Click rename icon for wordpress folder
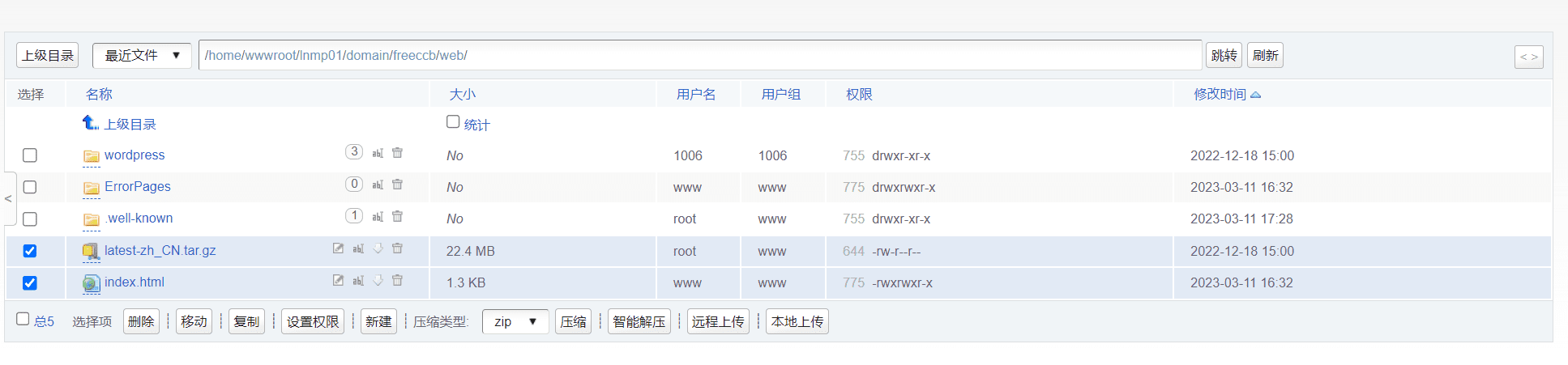The image size is (1568, 365). 378,152
